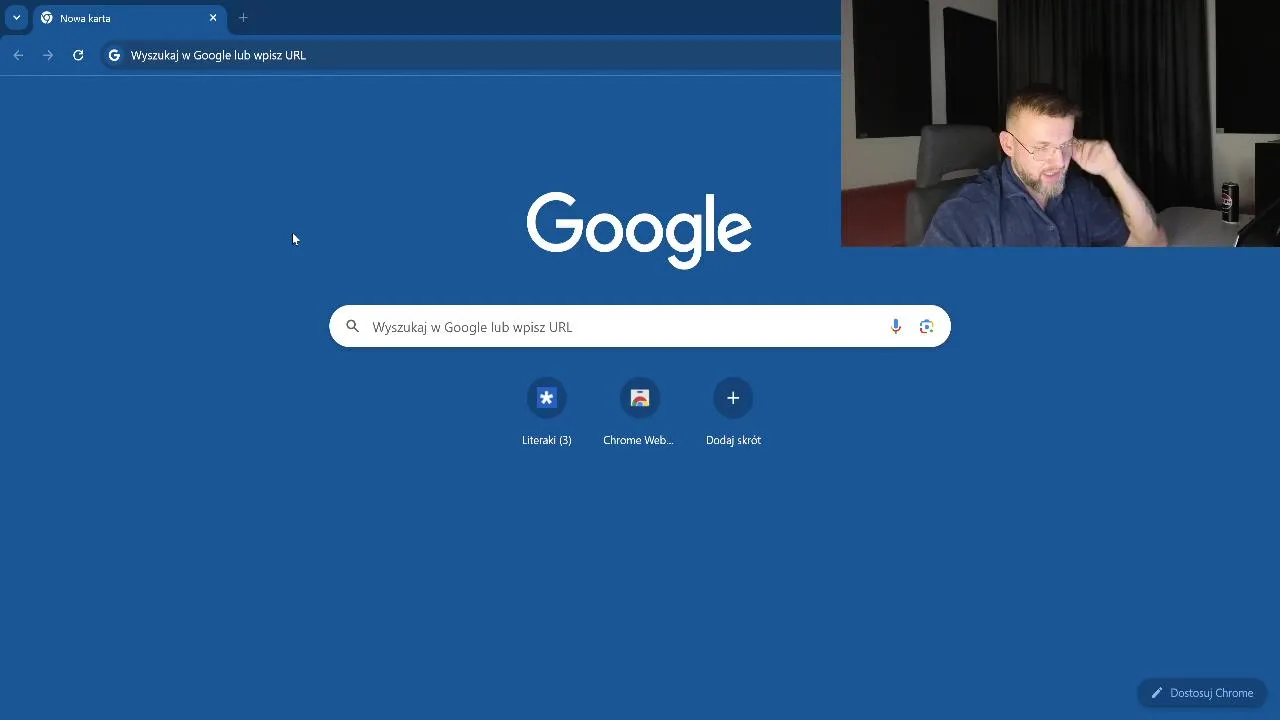The image size is (1280, 720).
Task: Open Dostosuj Chrome customization
Action: [x=1202, y=693]
